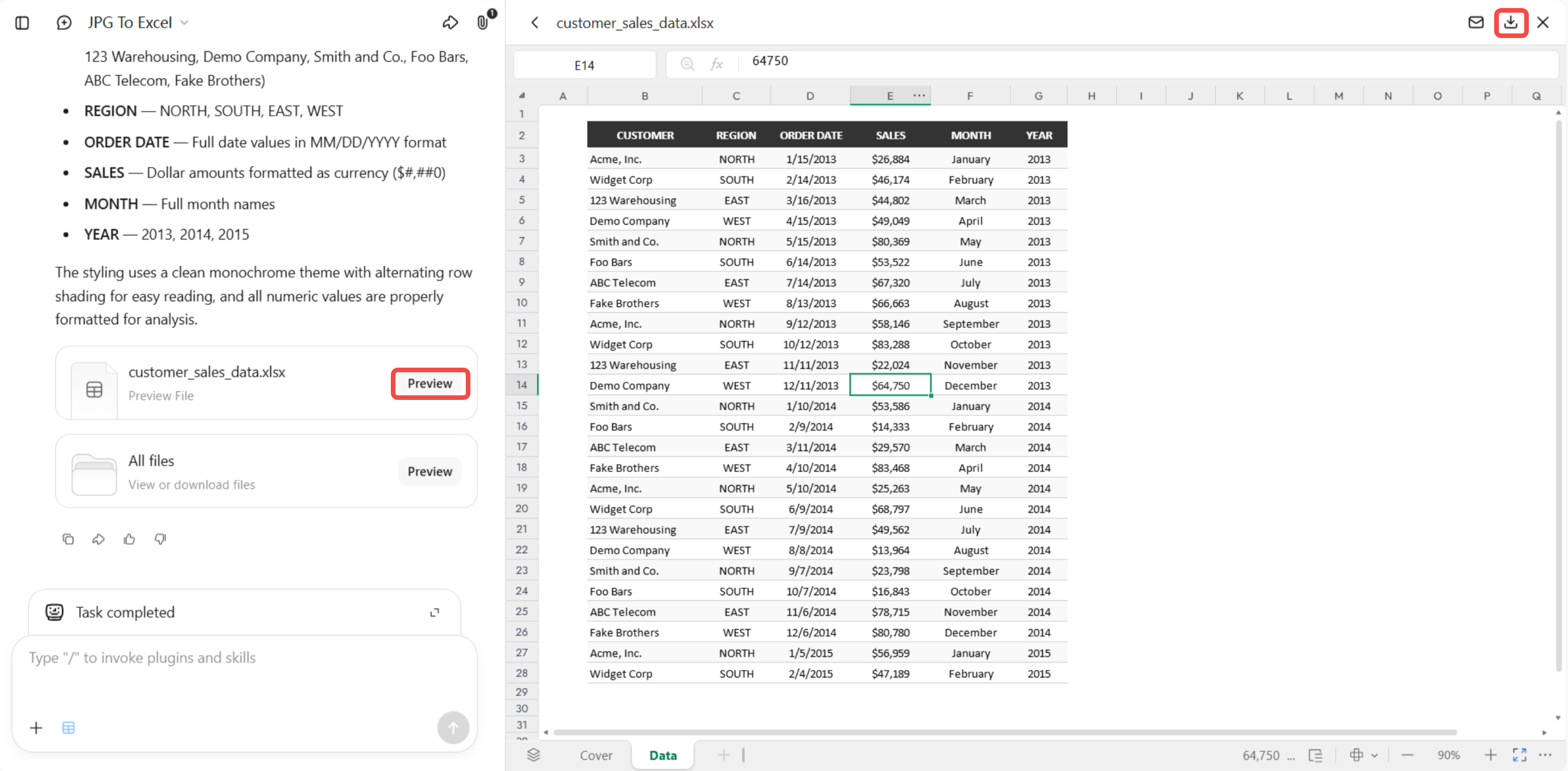
Task: Click the blue table icon in the message box
Action: (68, 728)
